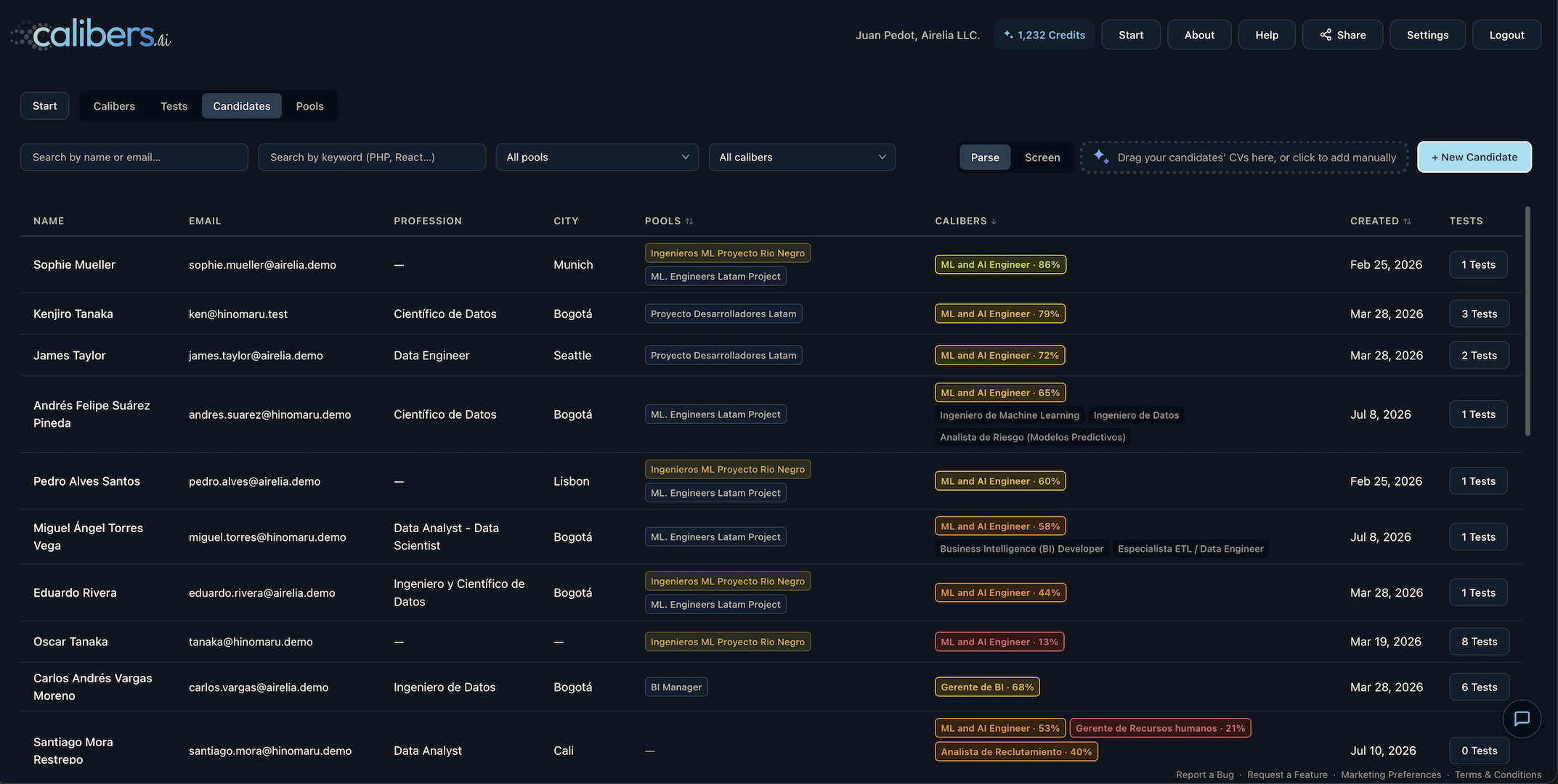The height and width of the screenshot is (784, 1558).
Task: Sort by Calibers column down arrow
Action: coord(994,221)
